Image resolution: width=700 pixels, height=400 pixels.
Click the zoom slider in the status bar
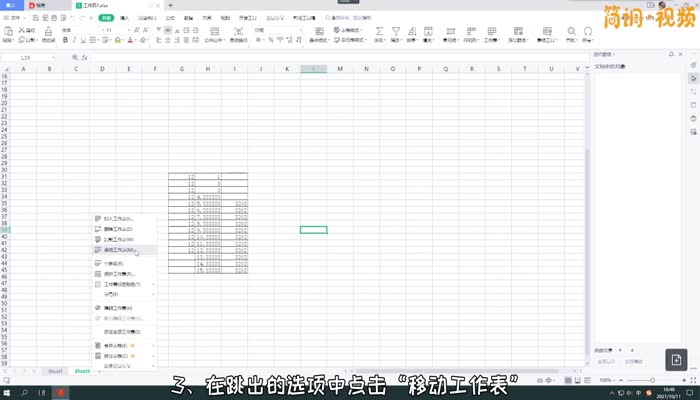click(652, 380)
